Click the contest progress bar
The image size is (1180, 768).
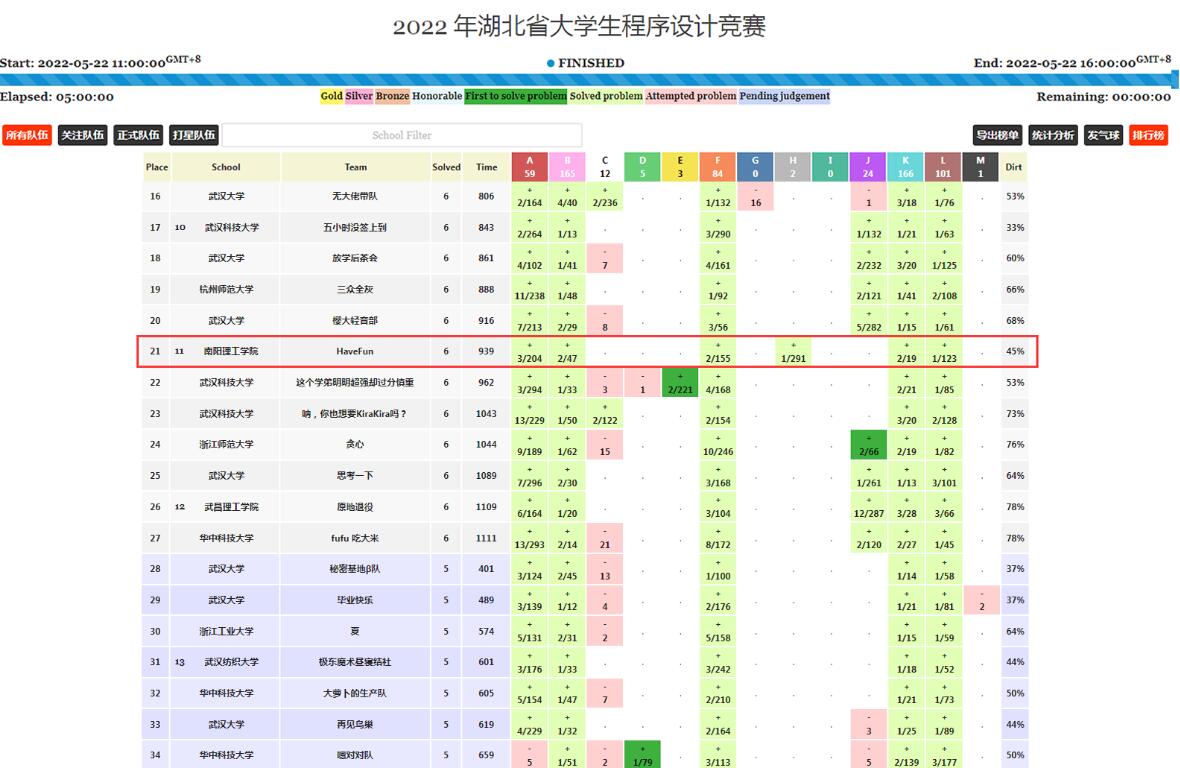[x=589, y=80]
